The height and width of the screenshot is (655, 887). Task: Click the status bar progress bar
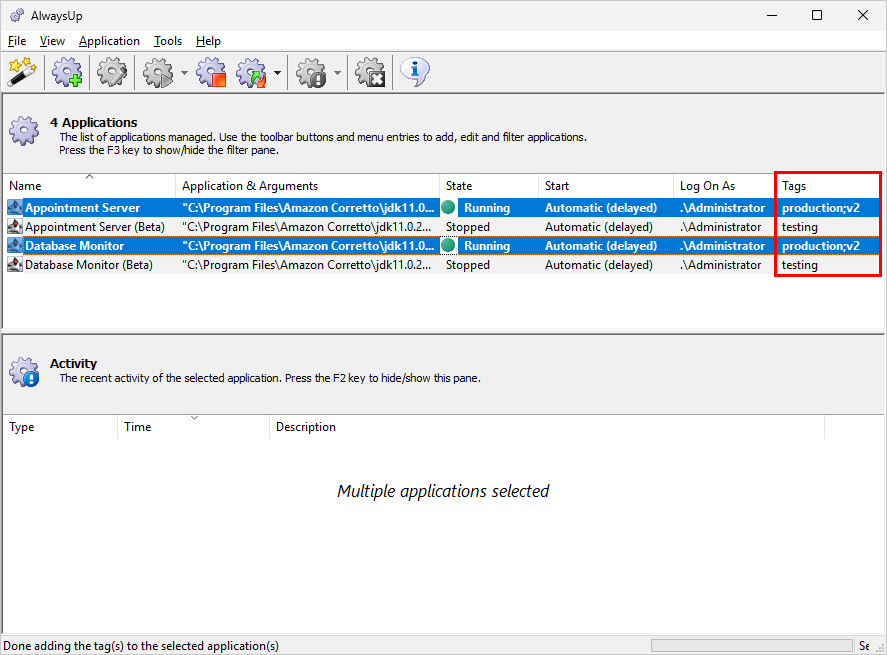tap(752, 645)
